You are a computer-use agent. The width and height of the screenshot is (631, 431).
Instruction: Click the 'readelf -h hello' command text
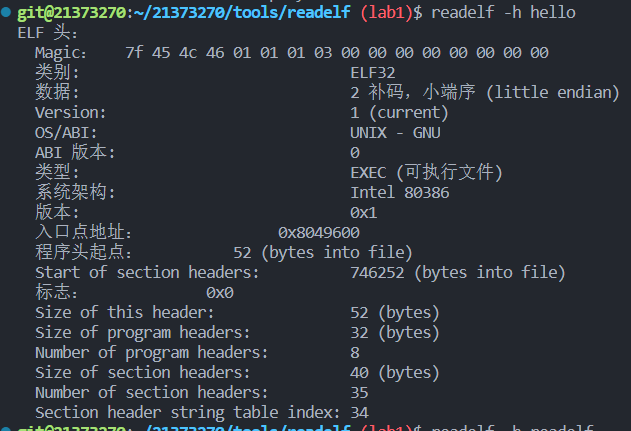[x=503, y=12]
